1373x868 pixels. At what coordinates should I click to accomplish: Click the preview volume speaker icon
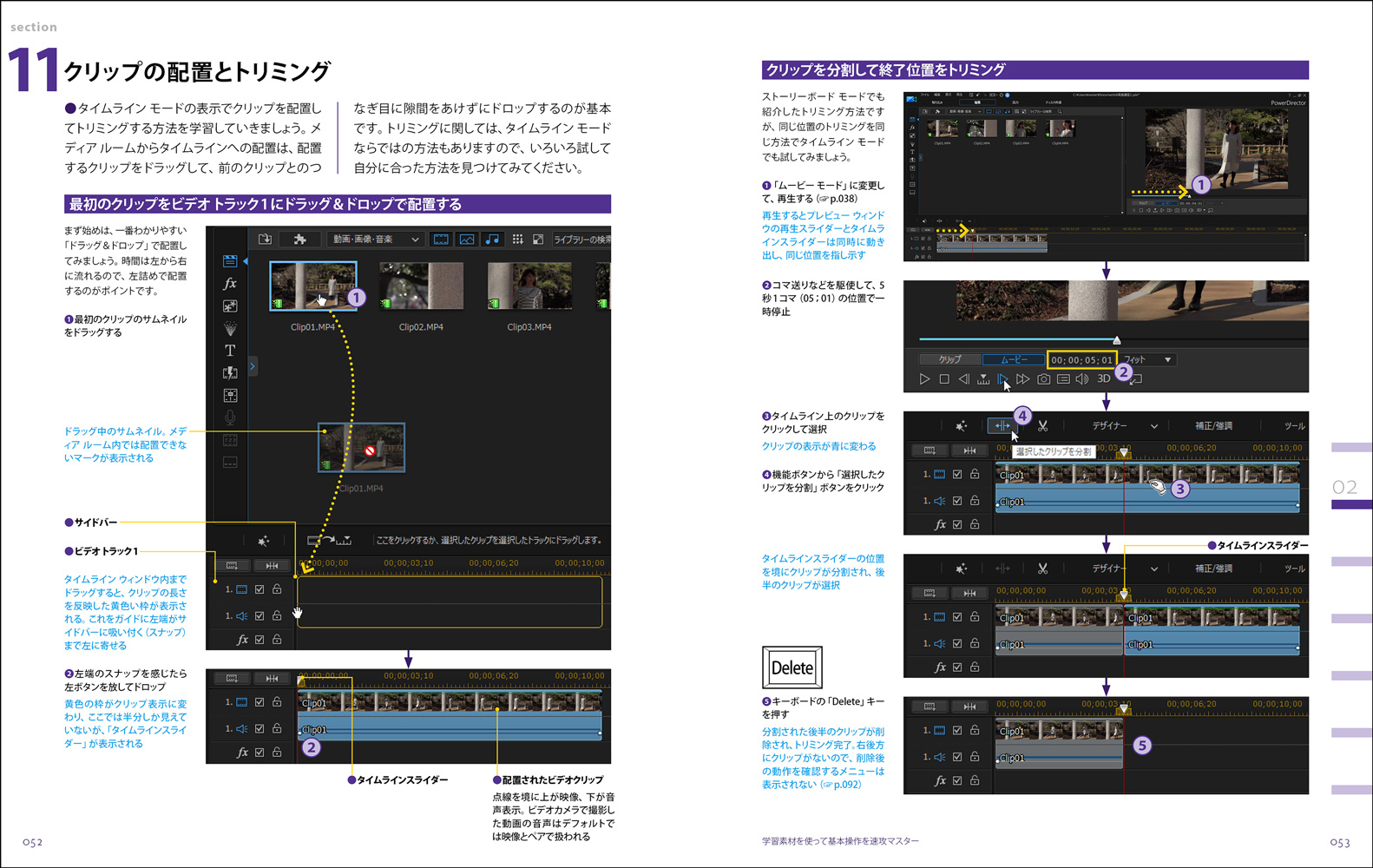[x=1082, y=379]
